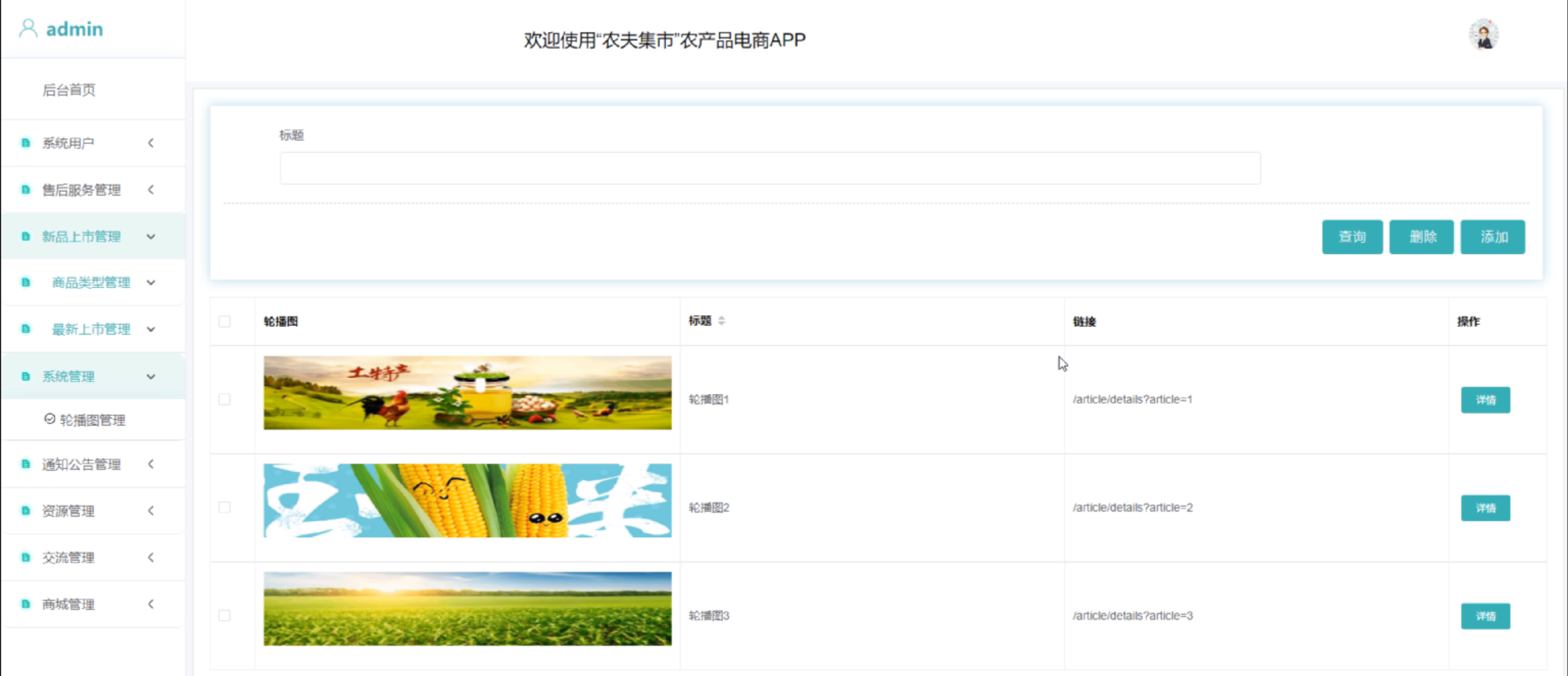The image size is (1568, 676).
Task: Open 商品类型管理 menu item
Action: pyautogui.click(x=91, y=283)
